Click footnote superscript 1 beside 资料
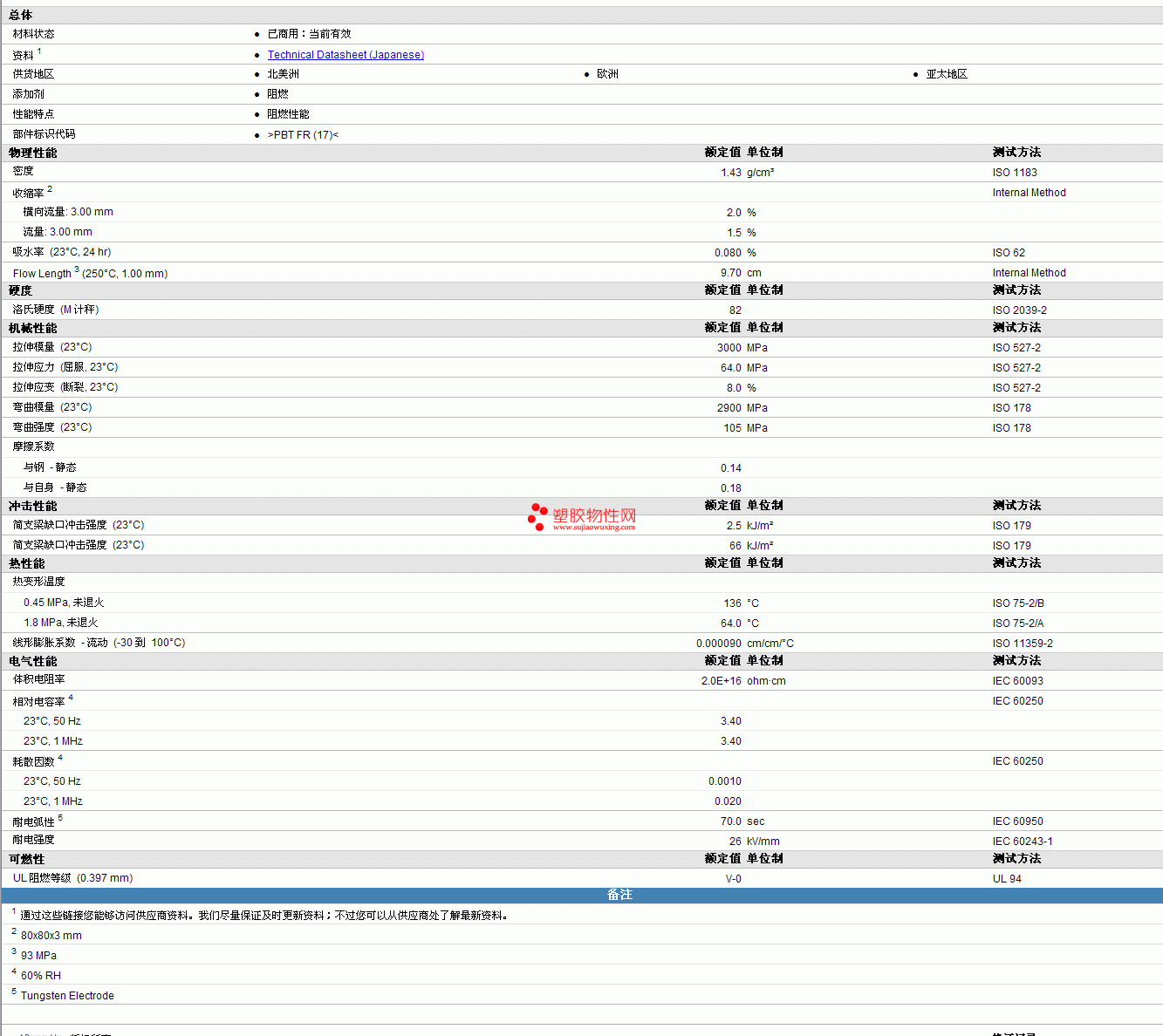 [39, 51]
